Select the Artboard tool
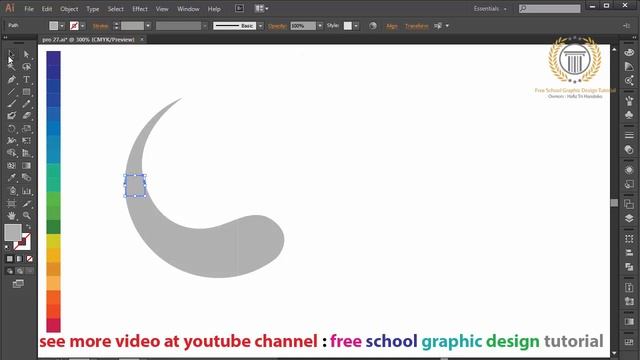Screen dimensions: 640x360 pyautogui.click(x=11, y=203)
